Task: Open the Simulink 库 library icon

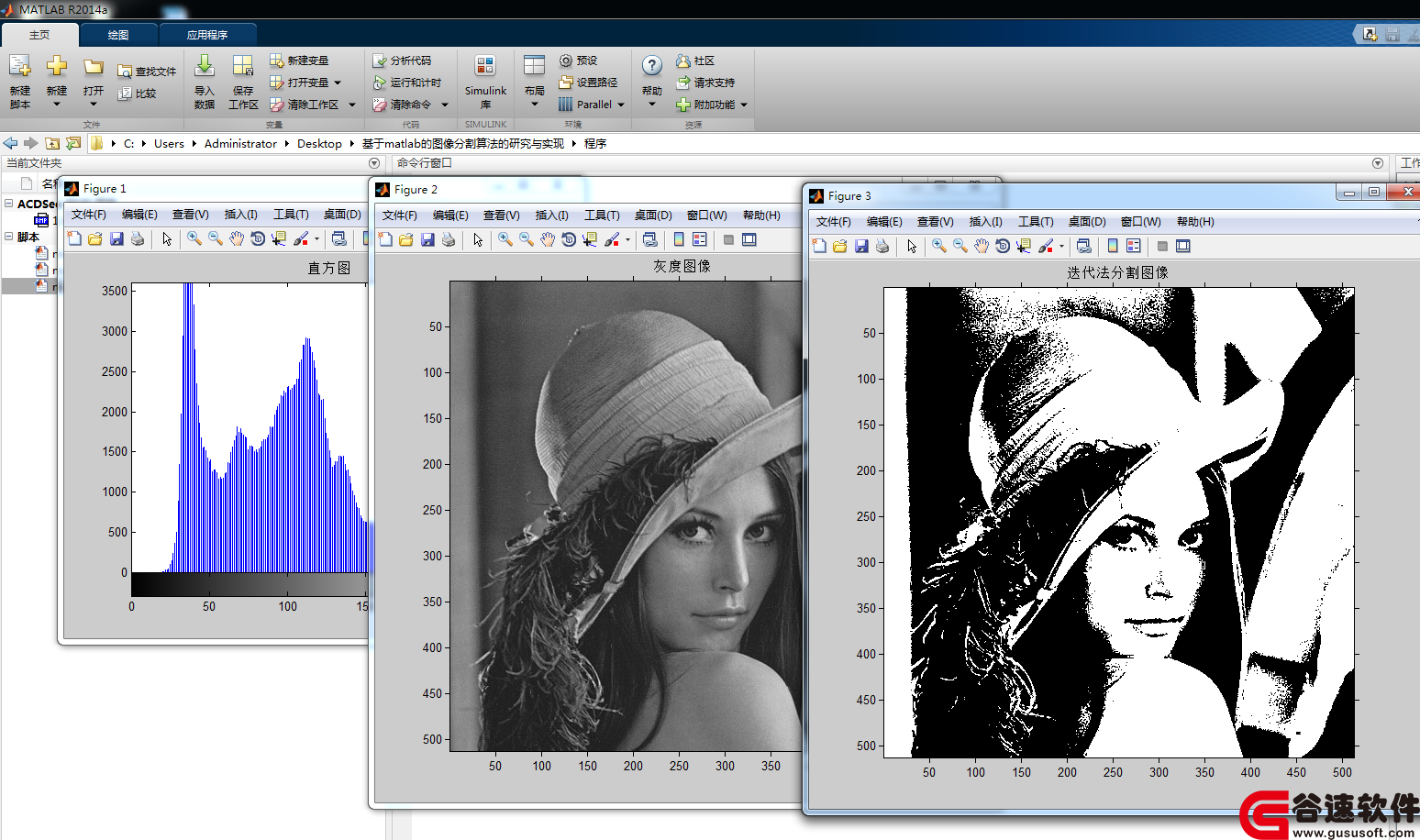Action: [x=485, y=66]
